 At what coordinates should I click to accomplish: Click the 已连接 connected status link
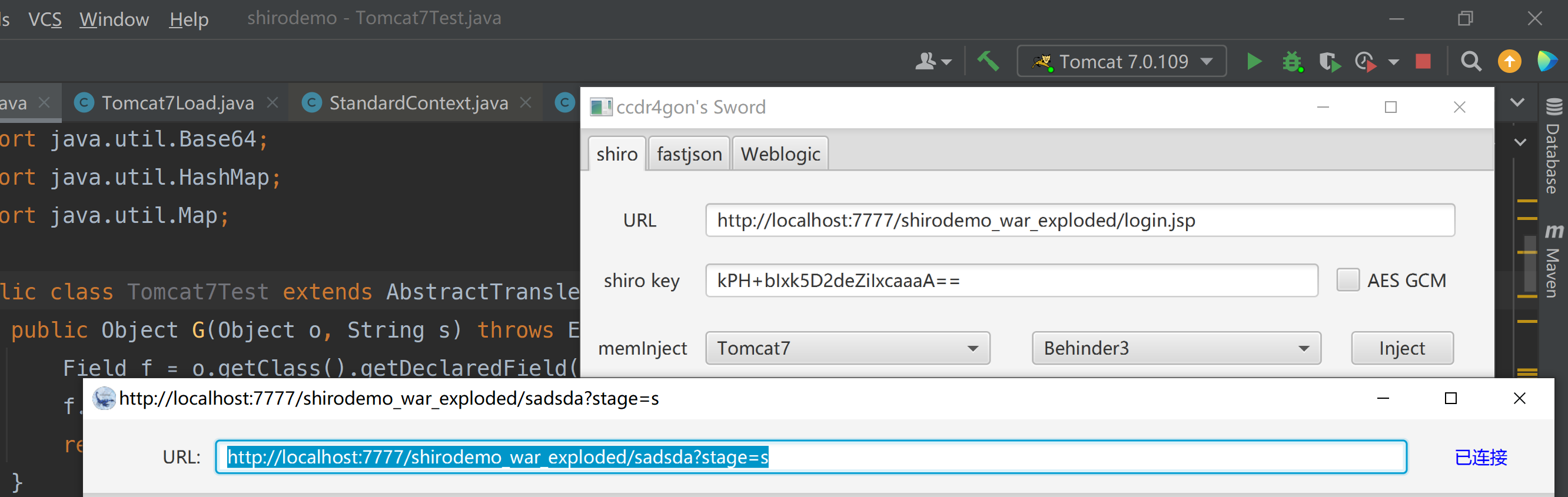point(1480,457)
